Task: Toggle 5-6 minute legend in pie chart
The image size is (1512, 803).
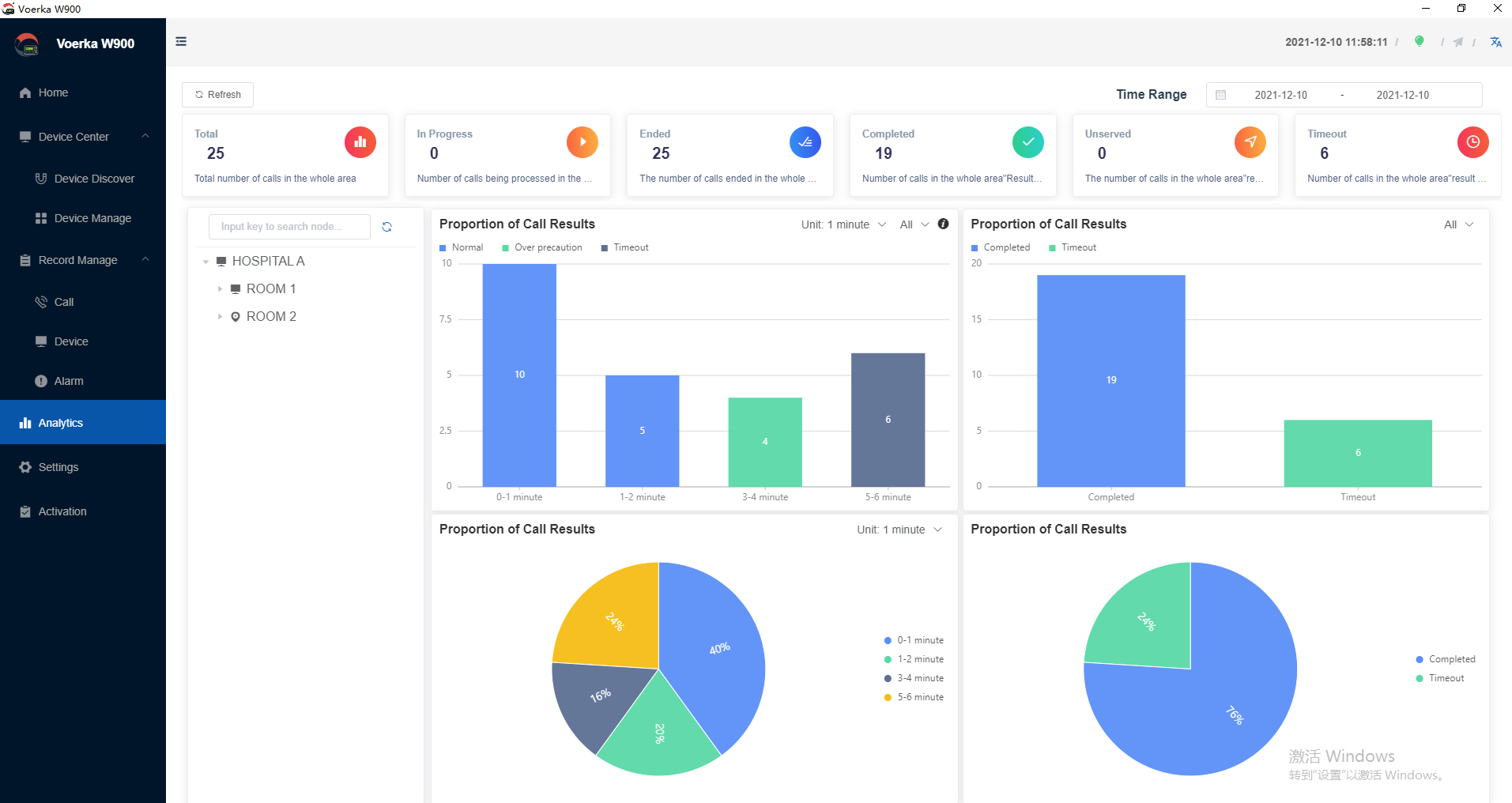Action: pyautogui.click(x=914, y=697)
